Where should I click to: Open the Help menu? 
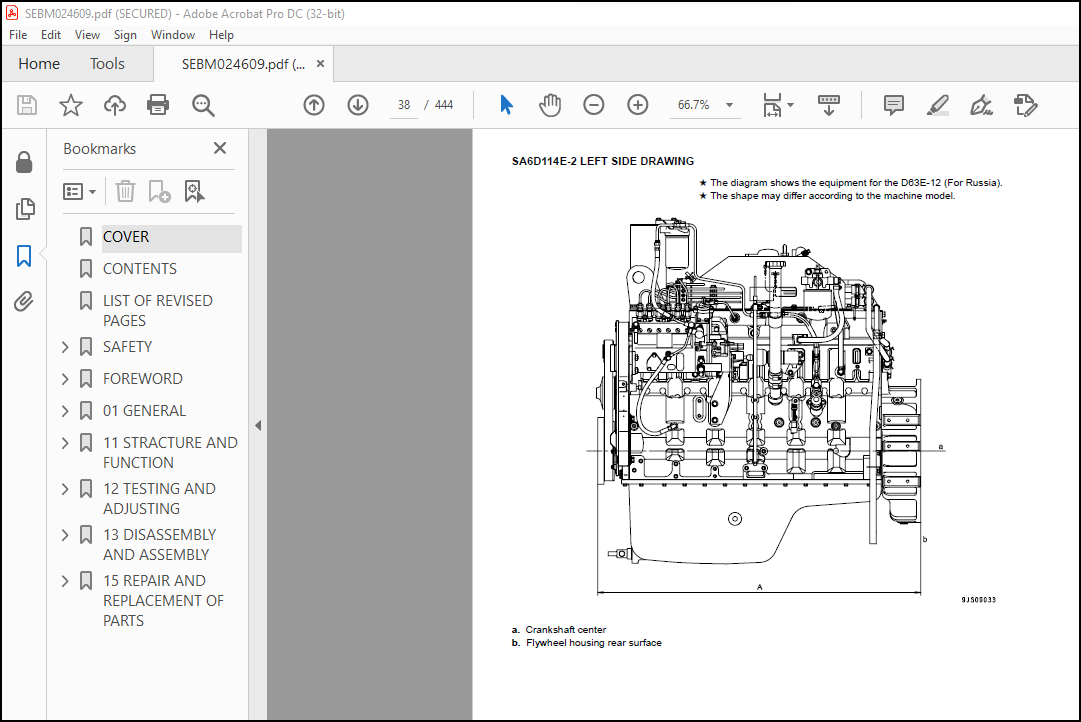[221, 34]
